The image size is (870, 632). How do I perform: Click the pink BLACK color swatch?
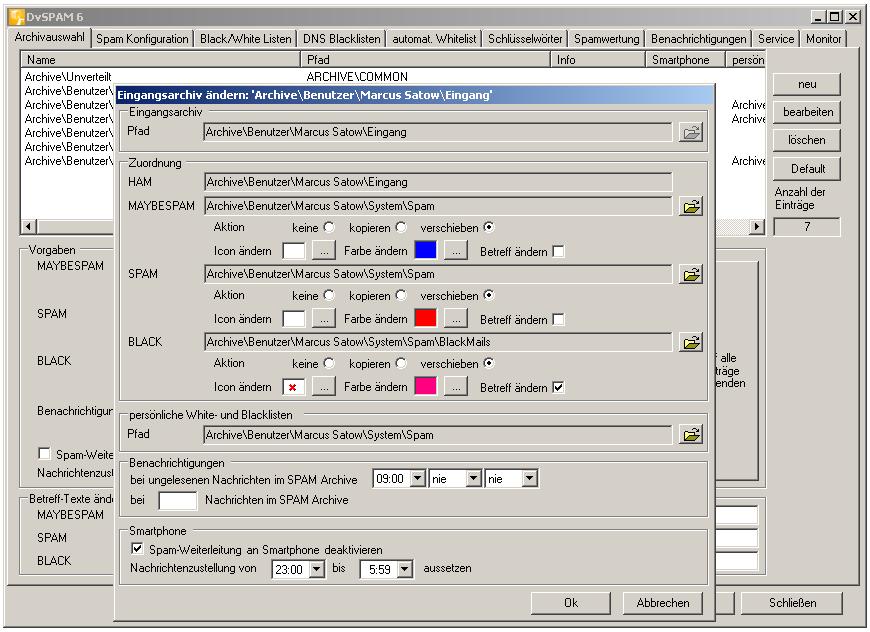click(x=426, y=386)
